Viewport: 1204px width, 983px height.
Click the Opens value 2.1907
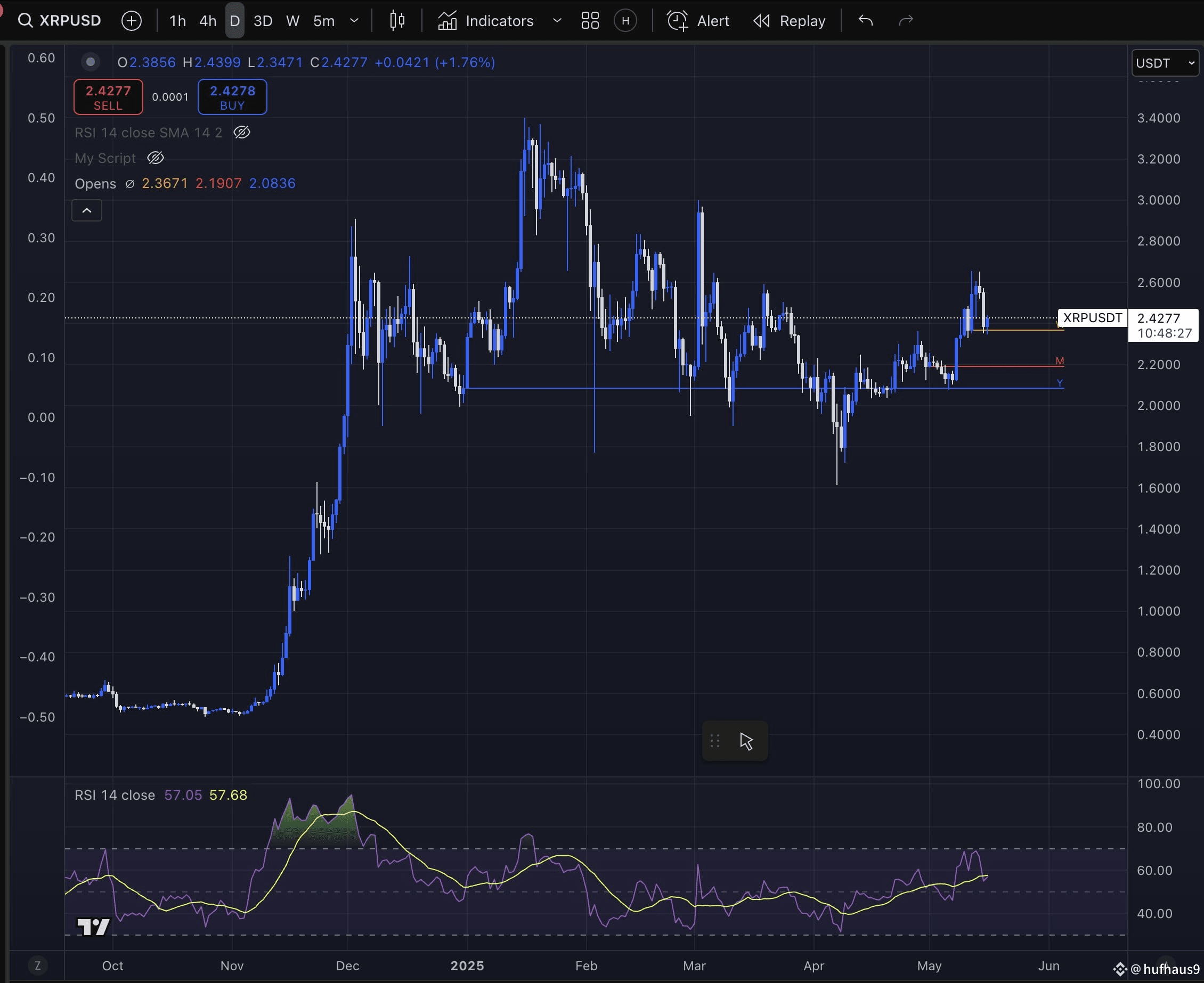pyautogui.click(x=218, y=184)
